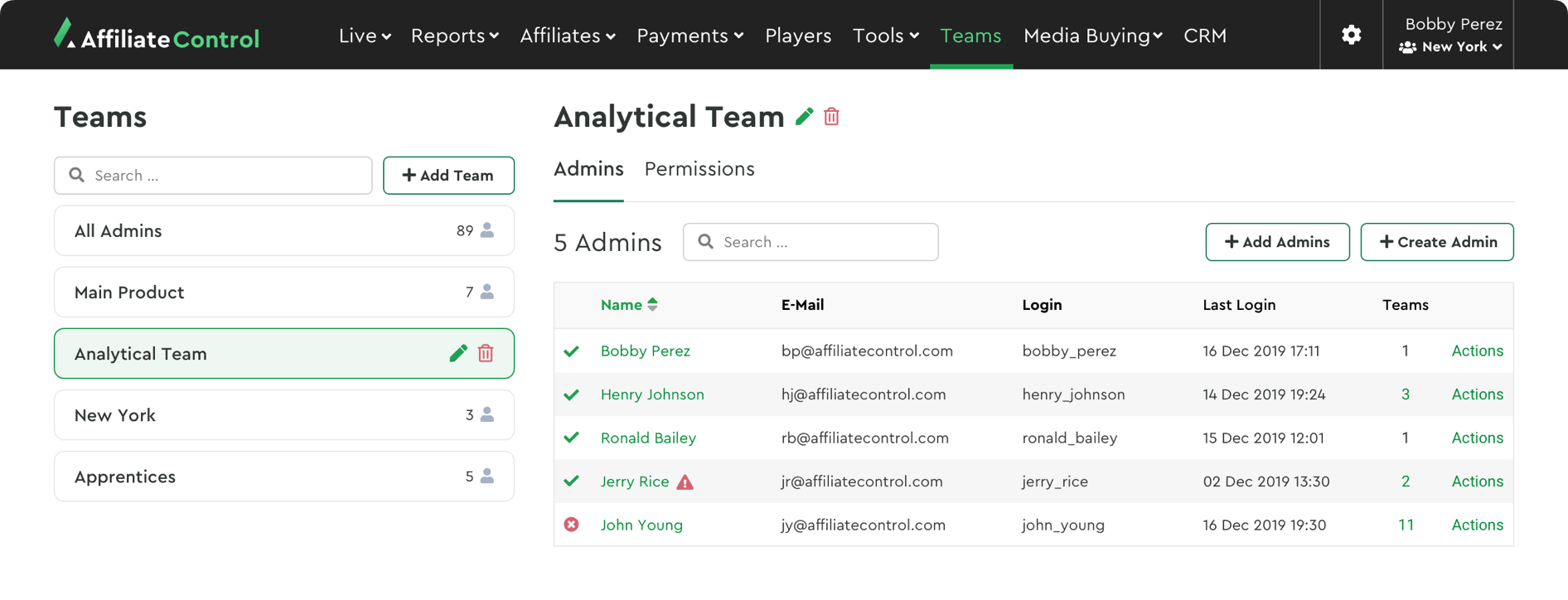This screenshot has width=1568, height=600.
Task: Click pencil edit icon beside Analytical Team heading
Action: coord(804,117)
